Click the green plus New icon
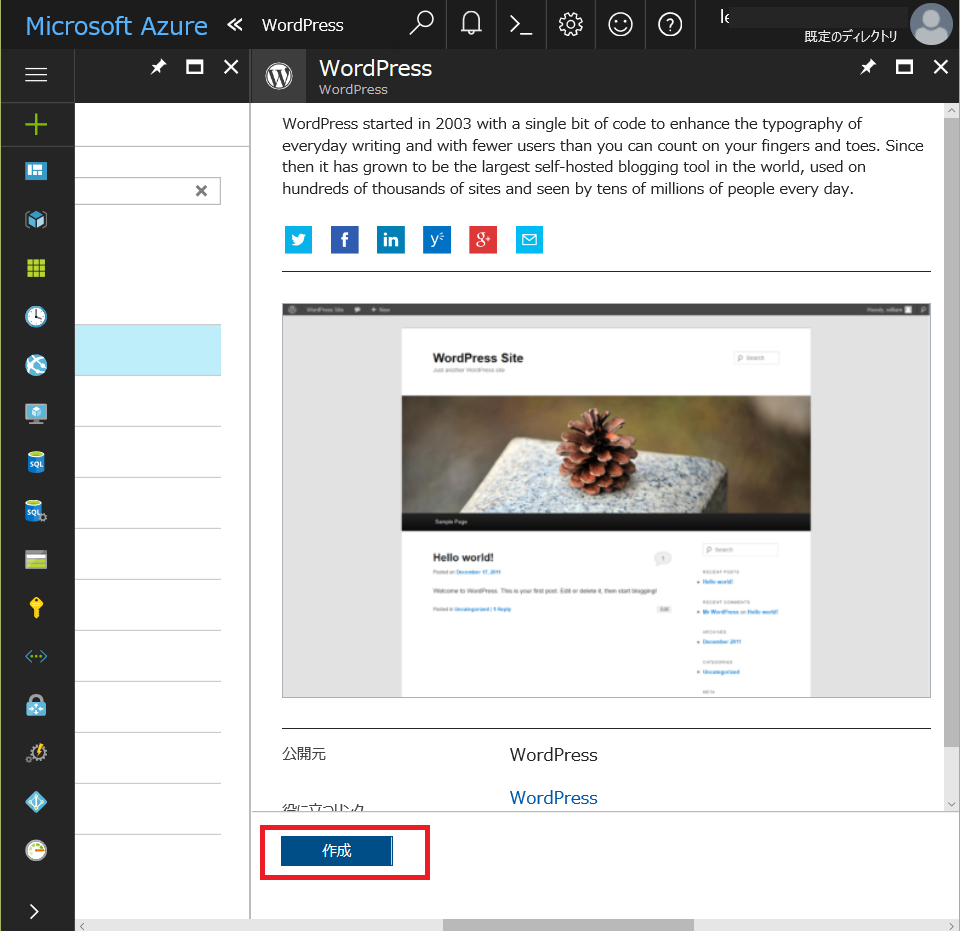The height and width of the screenshot is (931, 960). [x=36, y=124]
